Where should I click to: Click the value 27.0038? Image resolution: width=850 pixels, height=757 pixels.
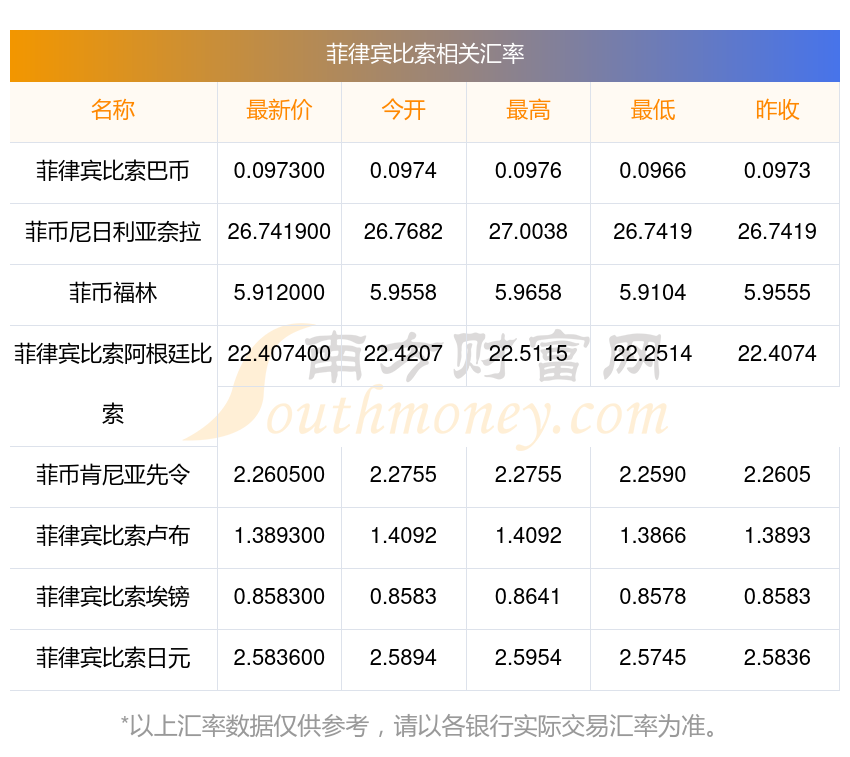pyautogui.click(x=528, y=232)
